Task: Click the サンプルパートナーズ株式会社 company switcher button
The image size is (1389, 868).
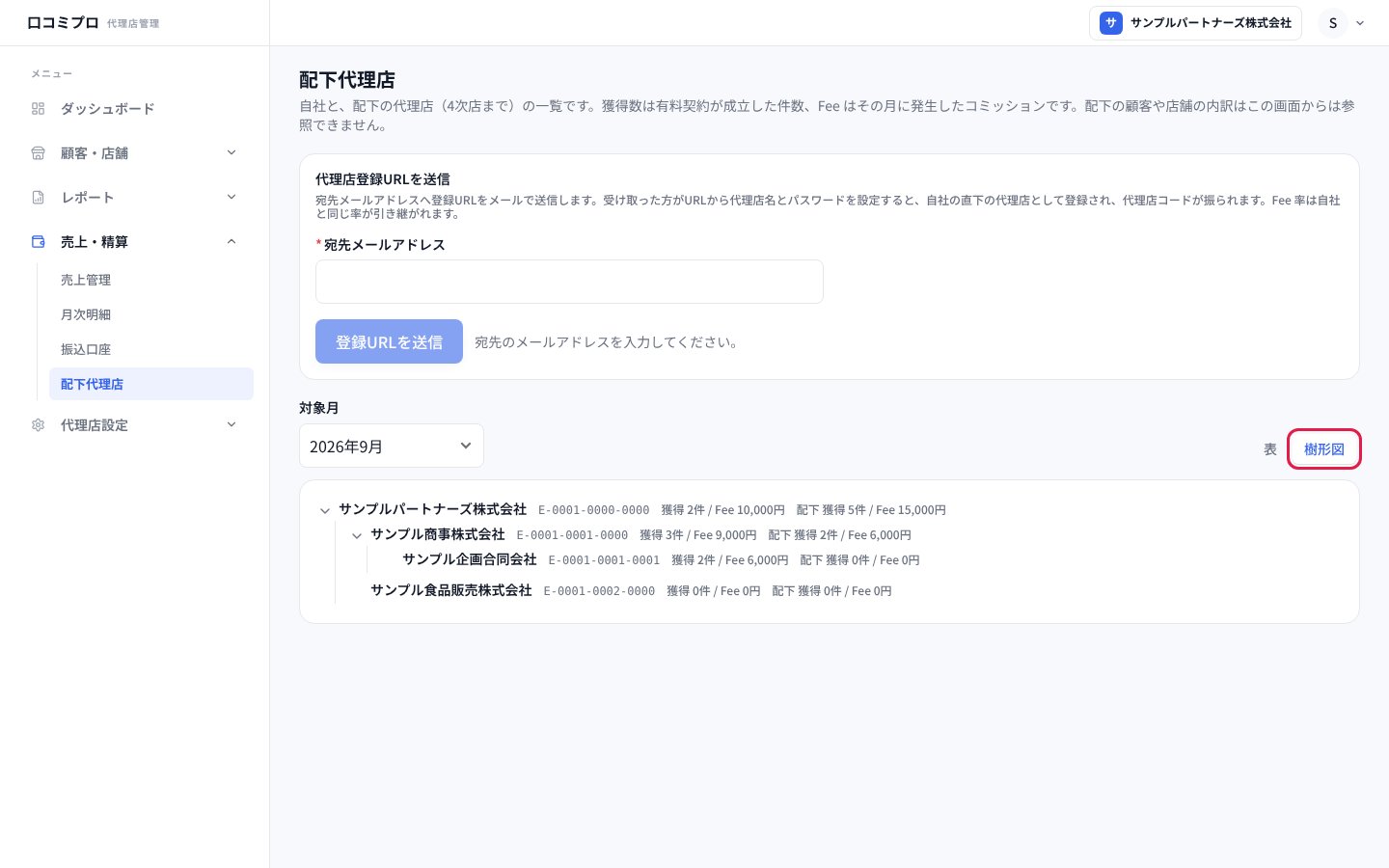Action: (1195, 23)
